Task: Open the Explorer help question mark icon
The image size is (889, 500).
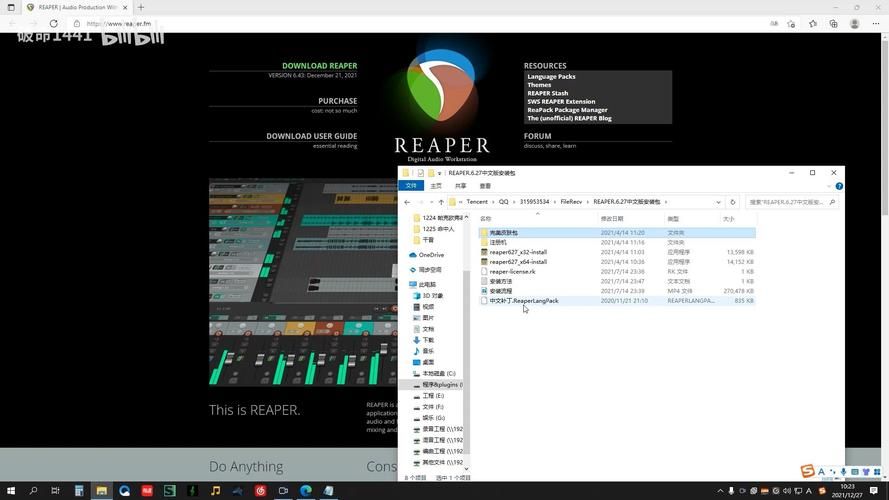Action: (839, 186)
